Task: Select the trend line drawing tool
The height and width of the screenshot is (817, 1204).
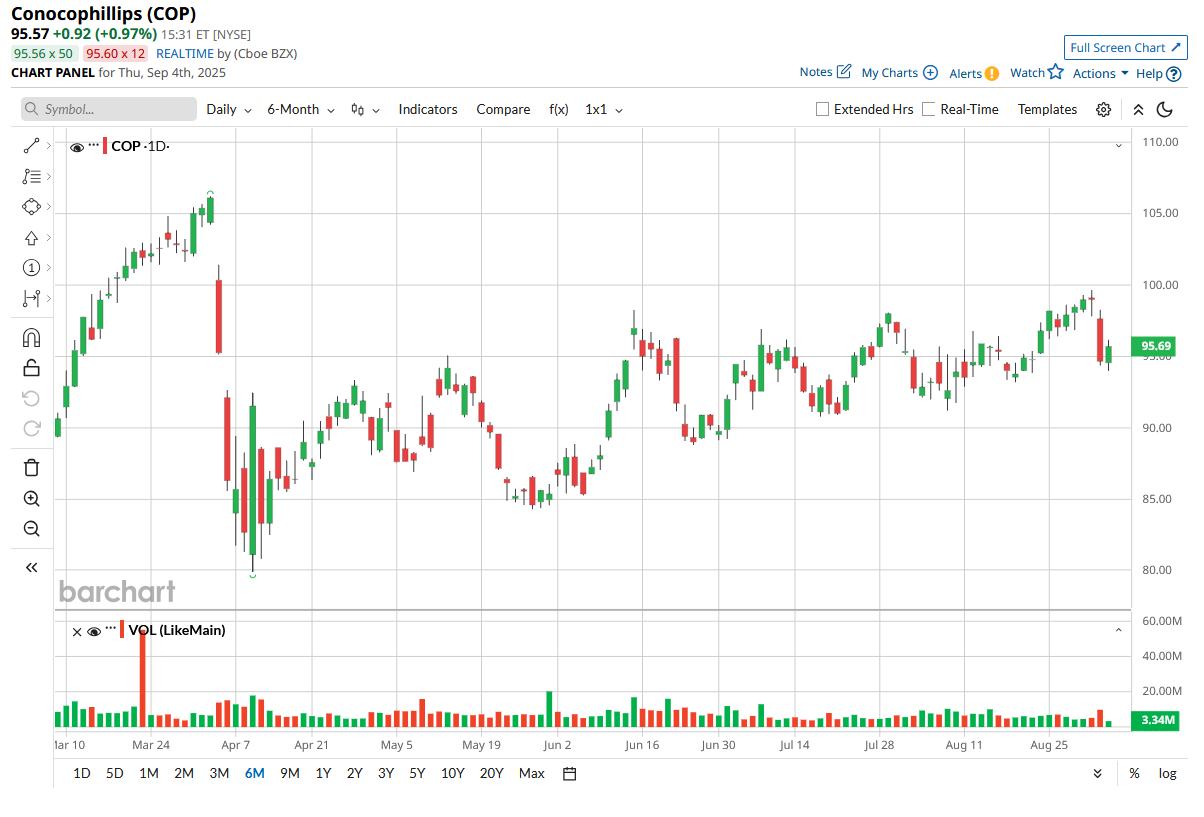Action: (31, 146)
